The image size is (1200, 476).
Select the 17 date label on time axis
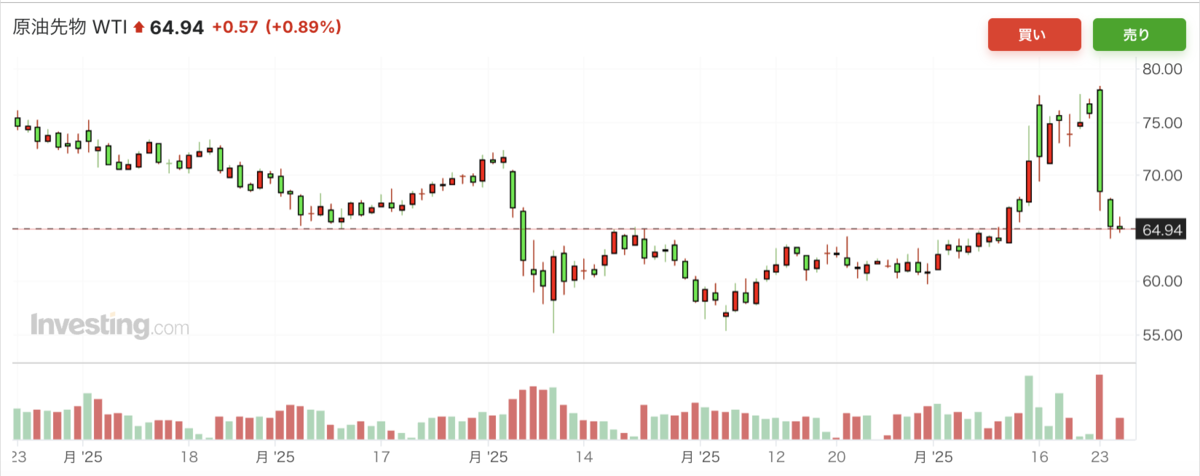click(x=380, y=456)
